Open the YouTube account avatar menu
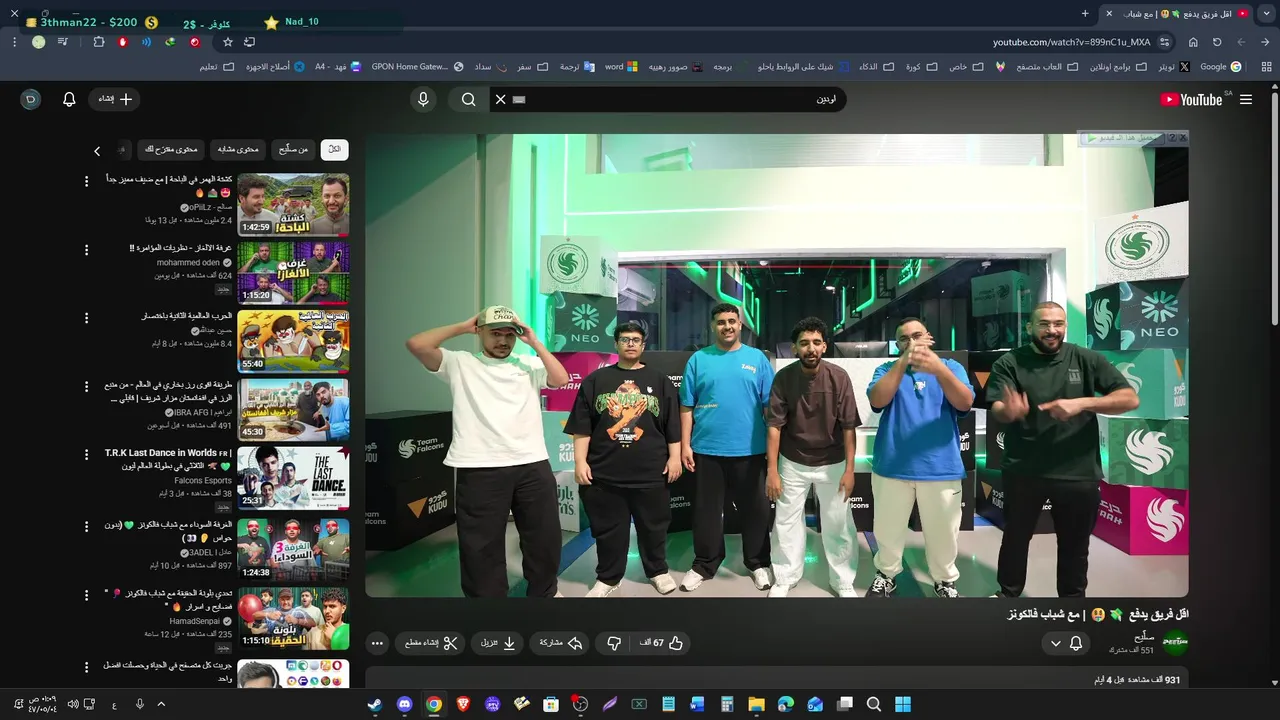The image size is (1280, 720). [x=31, y=99]
